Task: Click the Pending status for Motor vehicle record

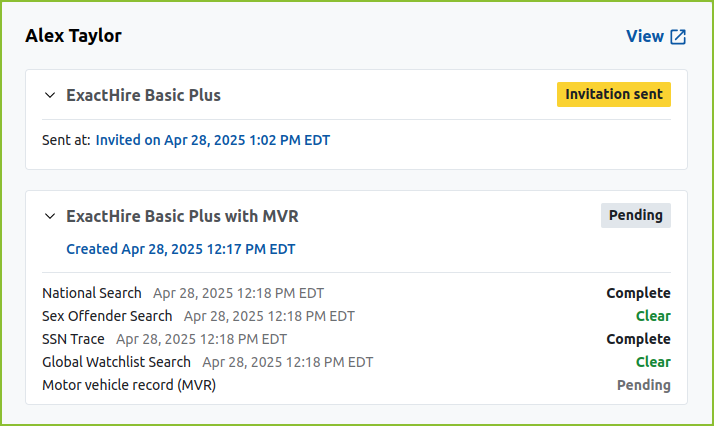Action: (x=643, y=385)
